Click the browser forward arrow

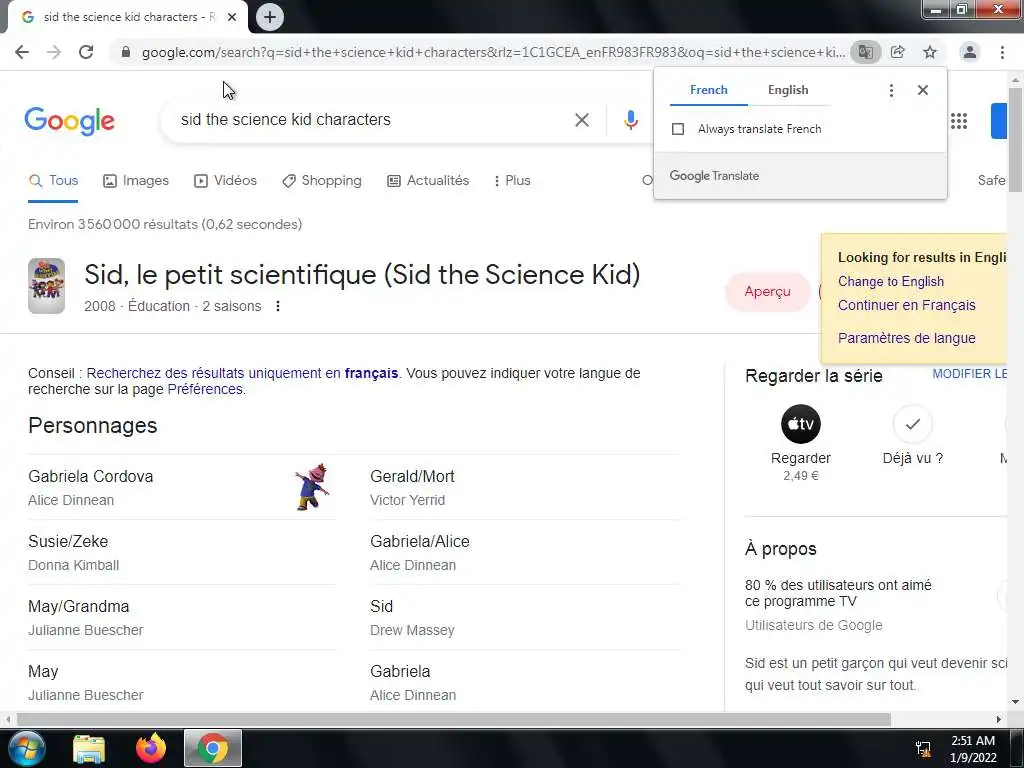(x=54, y=52)
